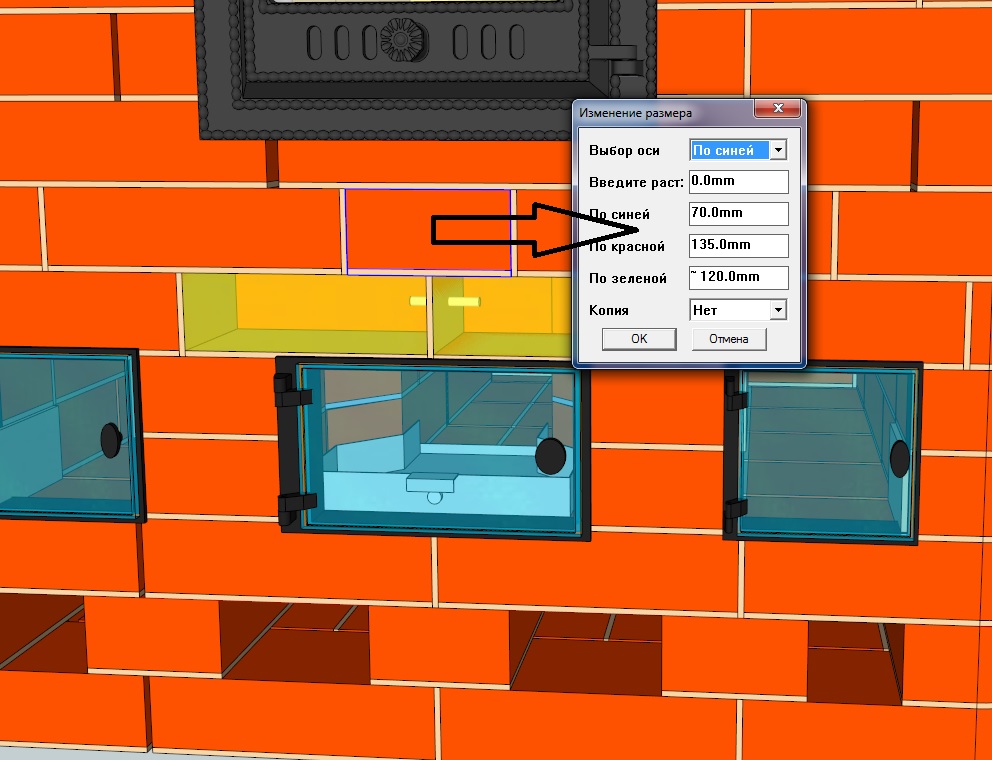
Task: Select the По красной 135.0mm field
Action: pos(739,245)
